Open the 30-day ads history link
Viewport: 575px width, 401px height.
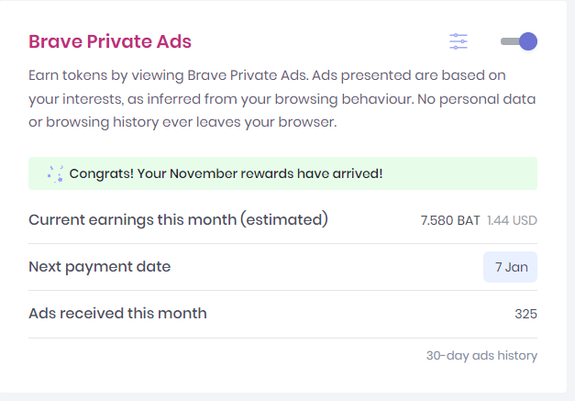(x=481, y=356)
